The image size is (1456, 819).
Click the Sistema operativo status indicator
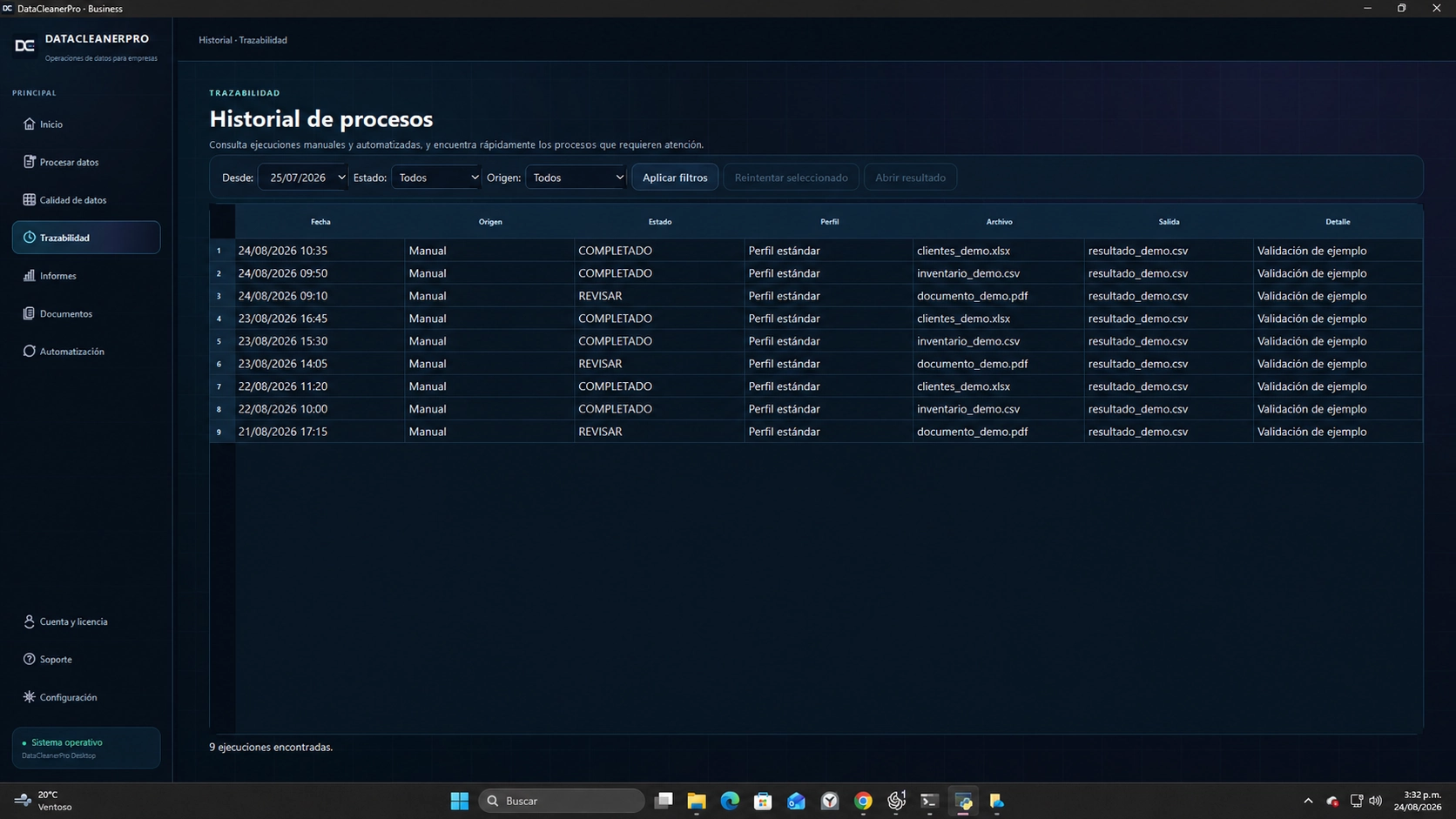[86, 748]
